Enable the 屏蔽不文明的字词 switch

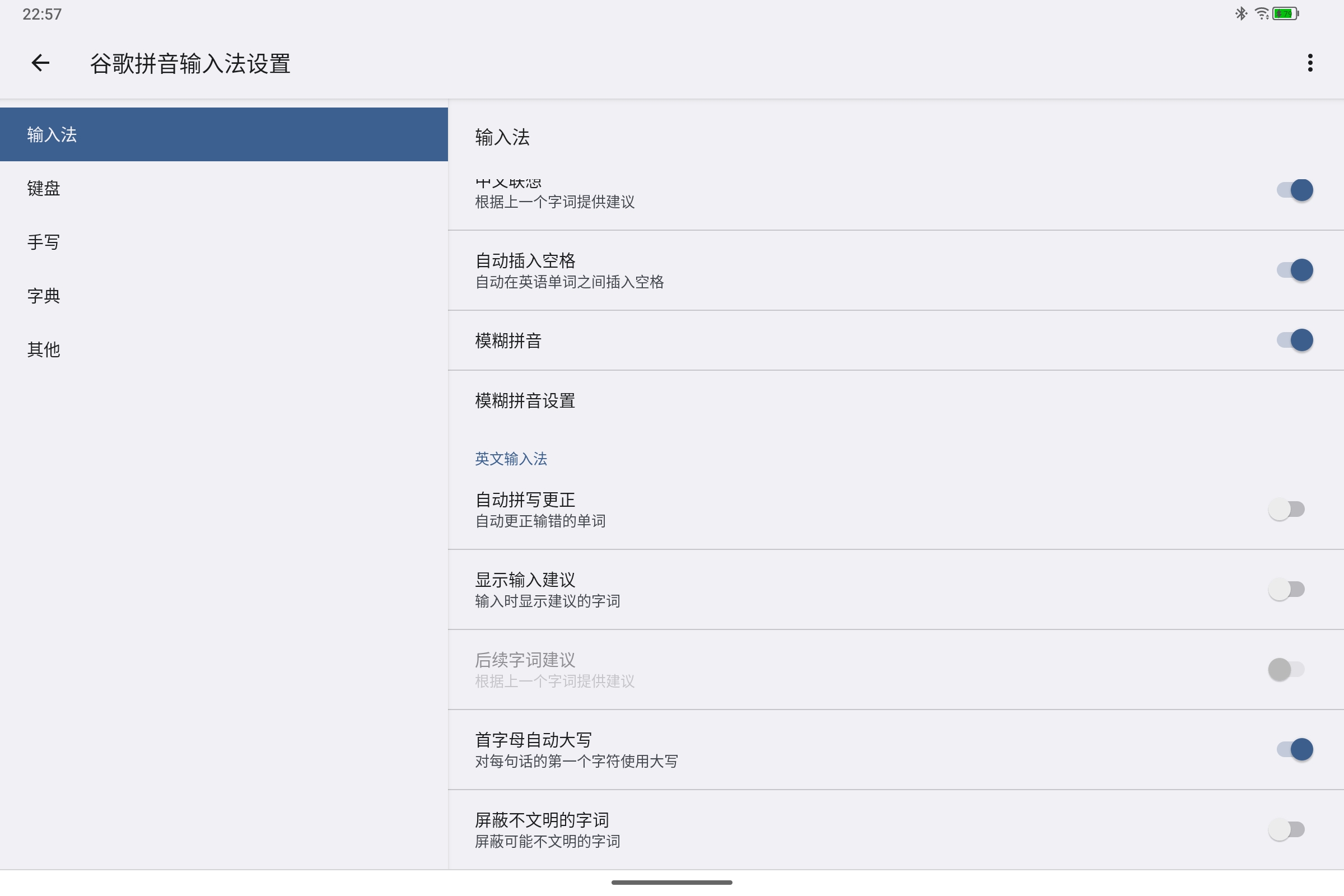pos(1286,829)
